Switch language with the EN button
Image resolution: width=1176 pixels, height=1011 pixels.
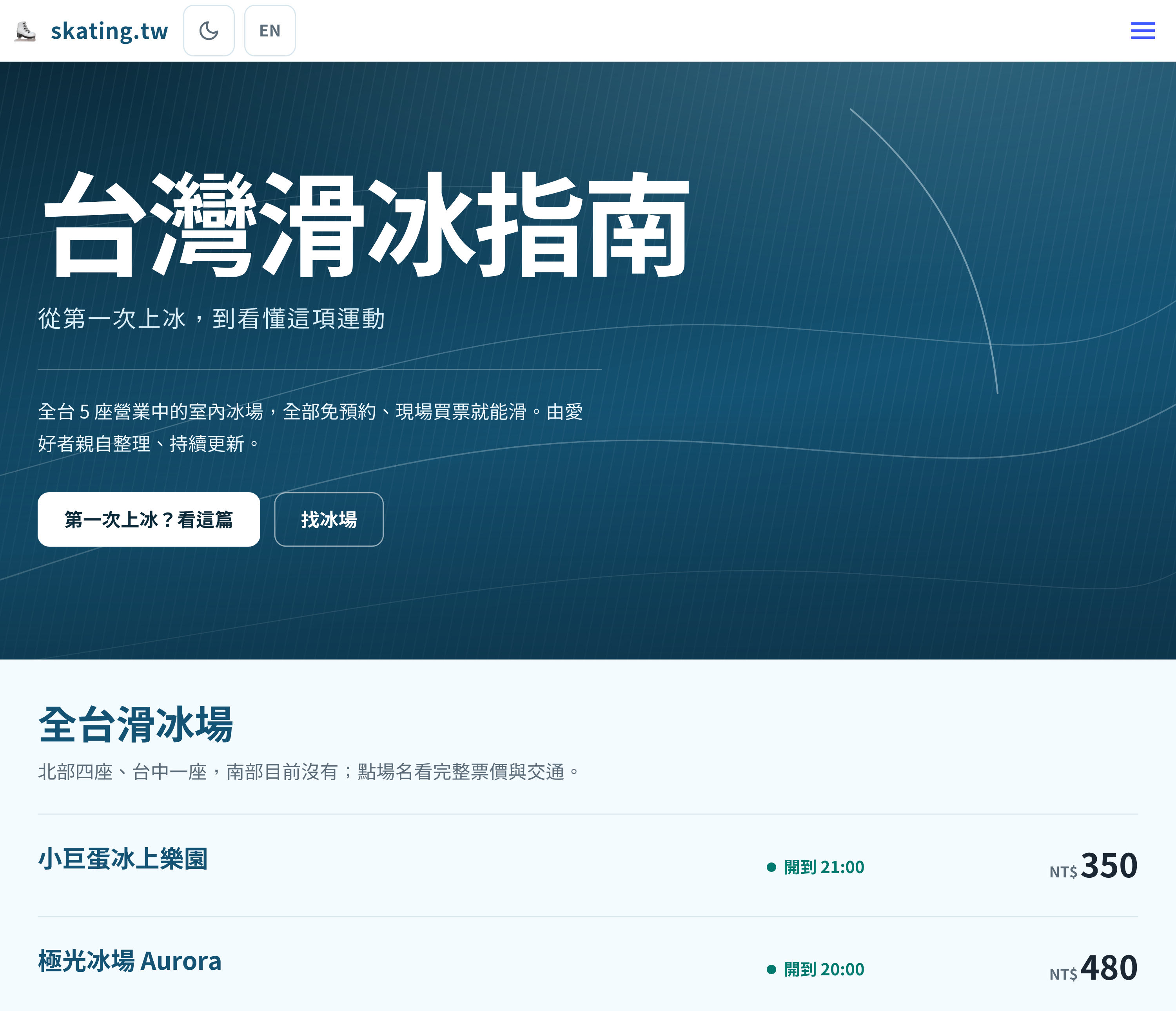coord(270,31)
